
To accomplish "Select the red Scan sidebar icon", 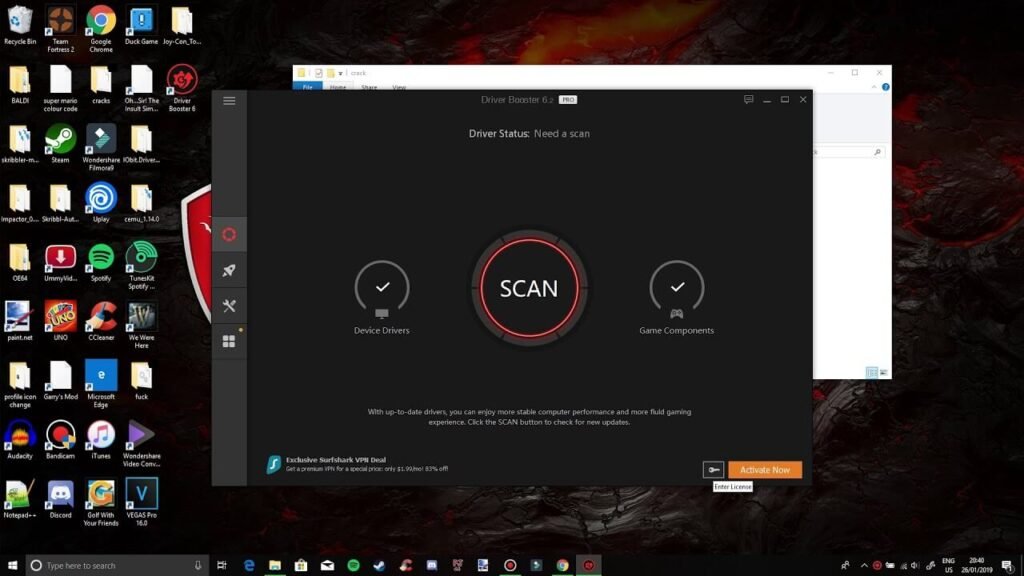I will click(x=229, y=234).
